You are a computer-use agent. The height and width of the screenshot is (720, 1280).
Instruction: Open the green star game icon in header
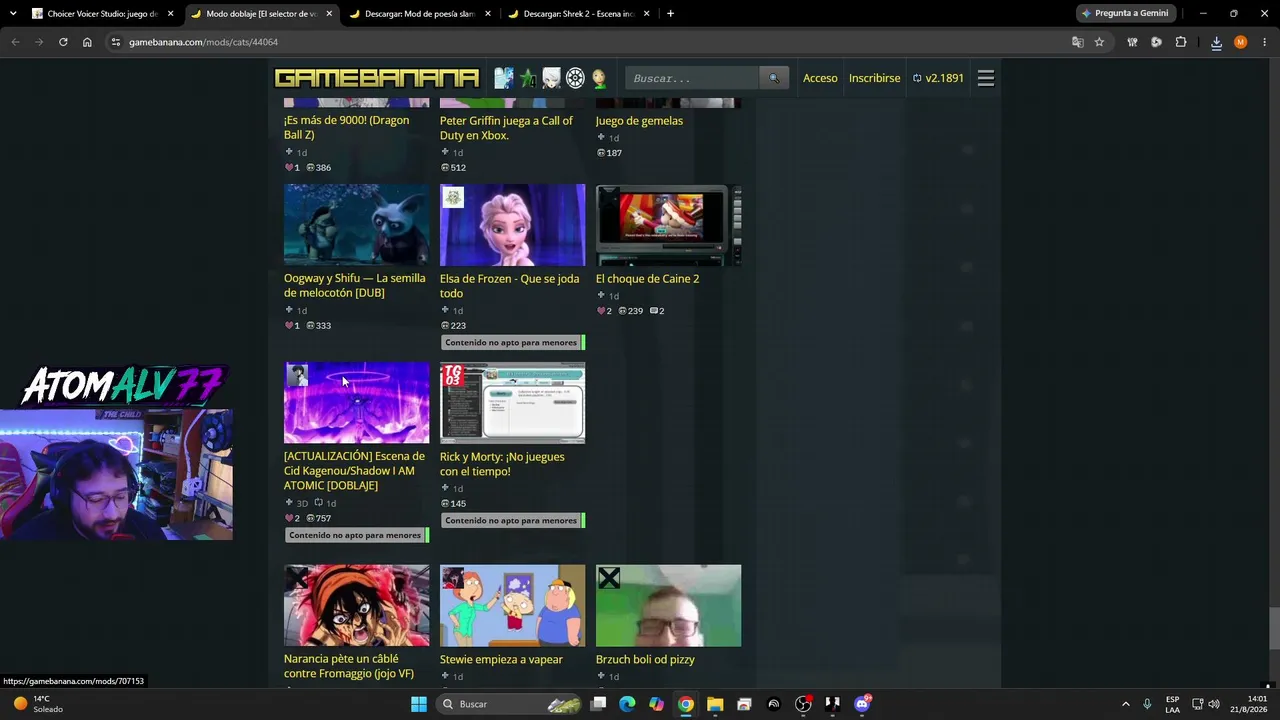click(x=528, y=78)
